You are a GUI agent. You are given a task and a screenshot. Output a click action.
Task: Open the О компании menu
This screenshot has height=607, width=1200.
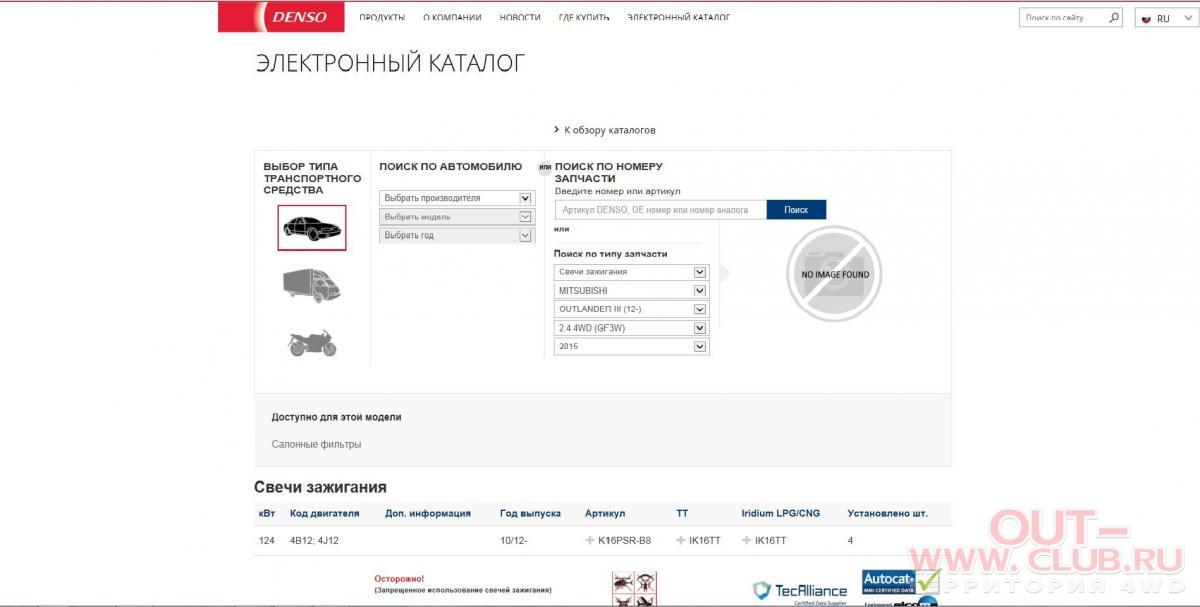pos(452,18)
